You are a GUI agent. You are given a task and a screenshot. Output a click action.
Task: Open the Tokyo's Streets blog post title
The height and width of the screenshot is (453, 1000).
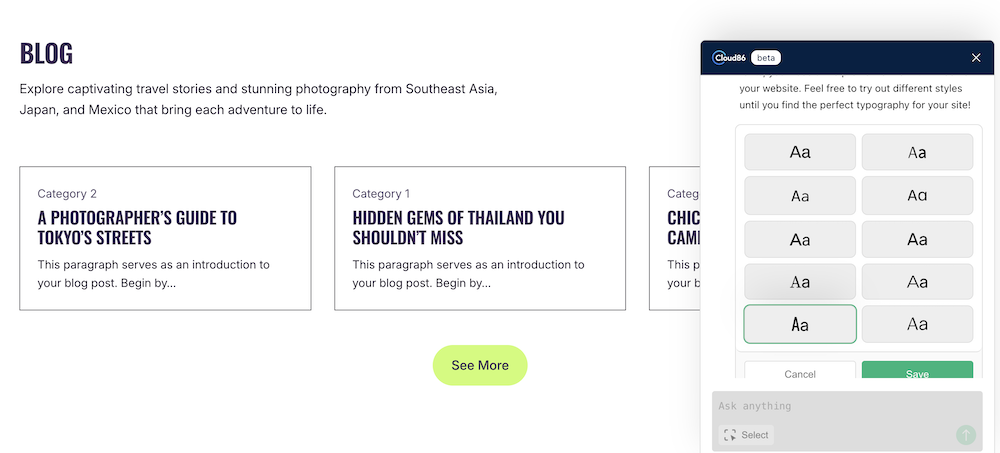tap(137, 227)
